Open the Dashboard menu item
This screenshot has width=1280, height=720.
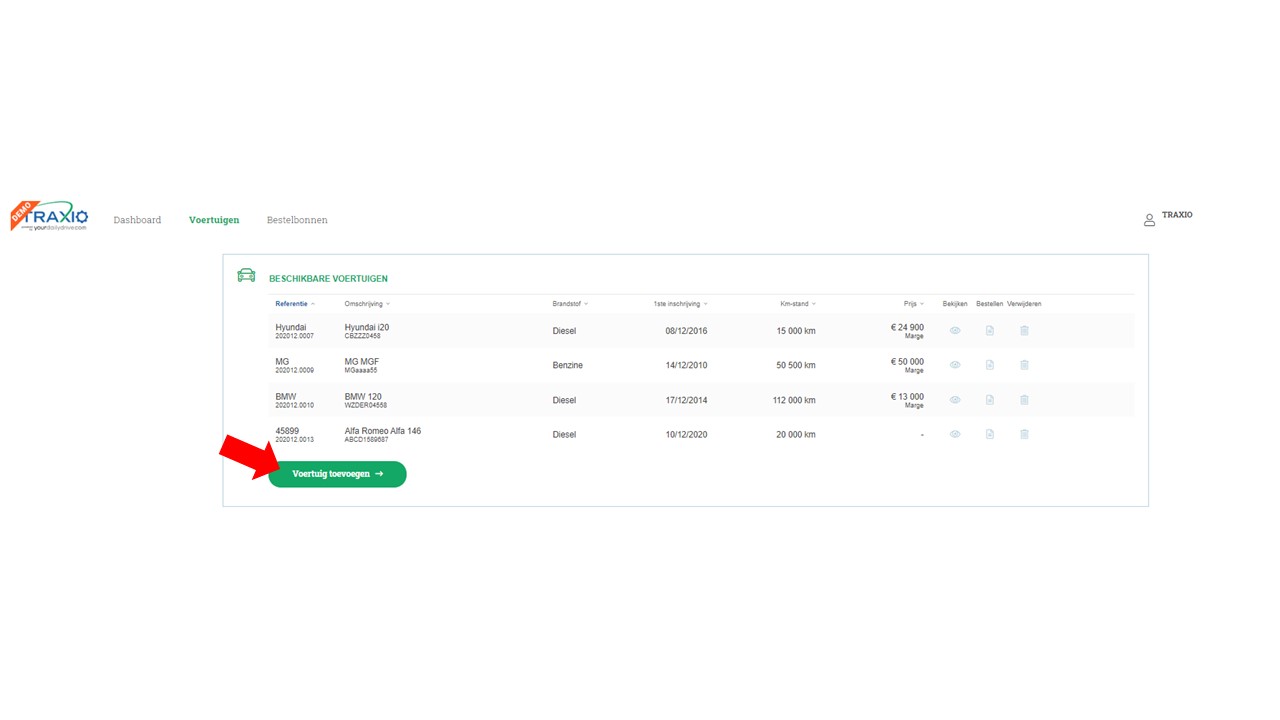point(137,220)
